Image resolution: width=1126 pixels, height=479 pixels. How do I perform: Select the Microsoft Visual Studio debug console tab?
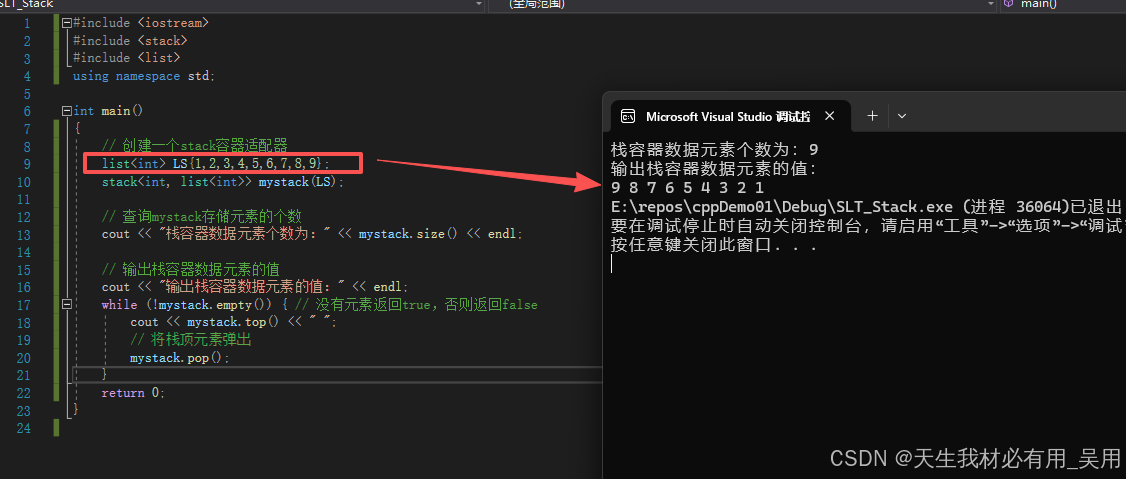(729, 116)
